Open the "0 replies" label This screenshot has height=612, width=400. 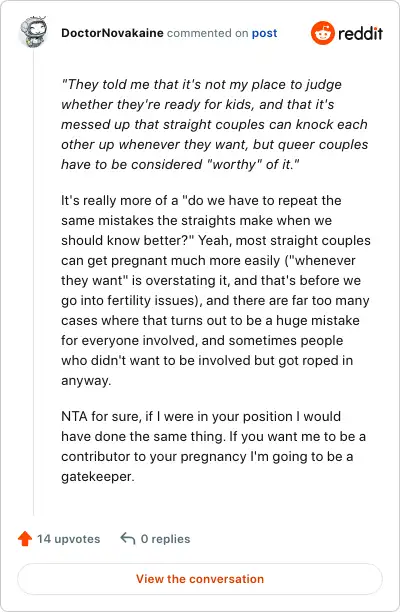point(165,539)
